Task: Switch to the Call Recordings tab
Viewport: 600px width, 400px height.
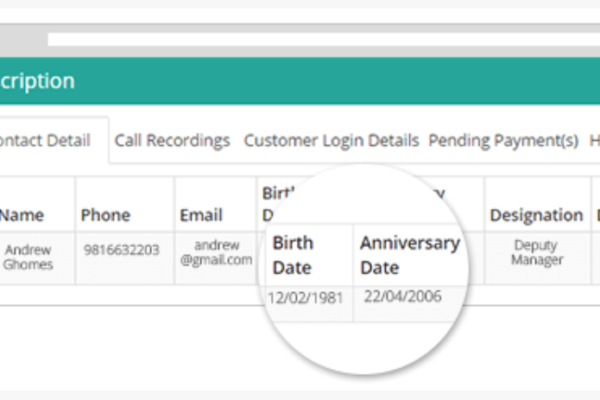Action: (x=172, y=140)
